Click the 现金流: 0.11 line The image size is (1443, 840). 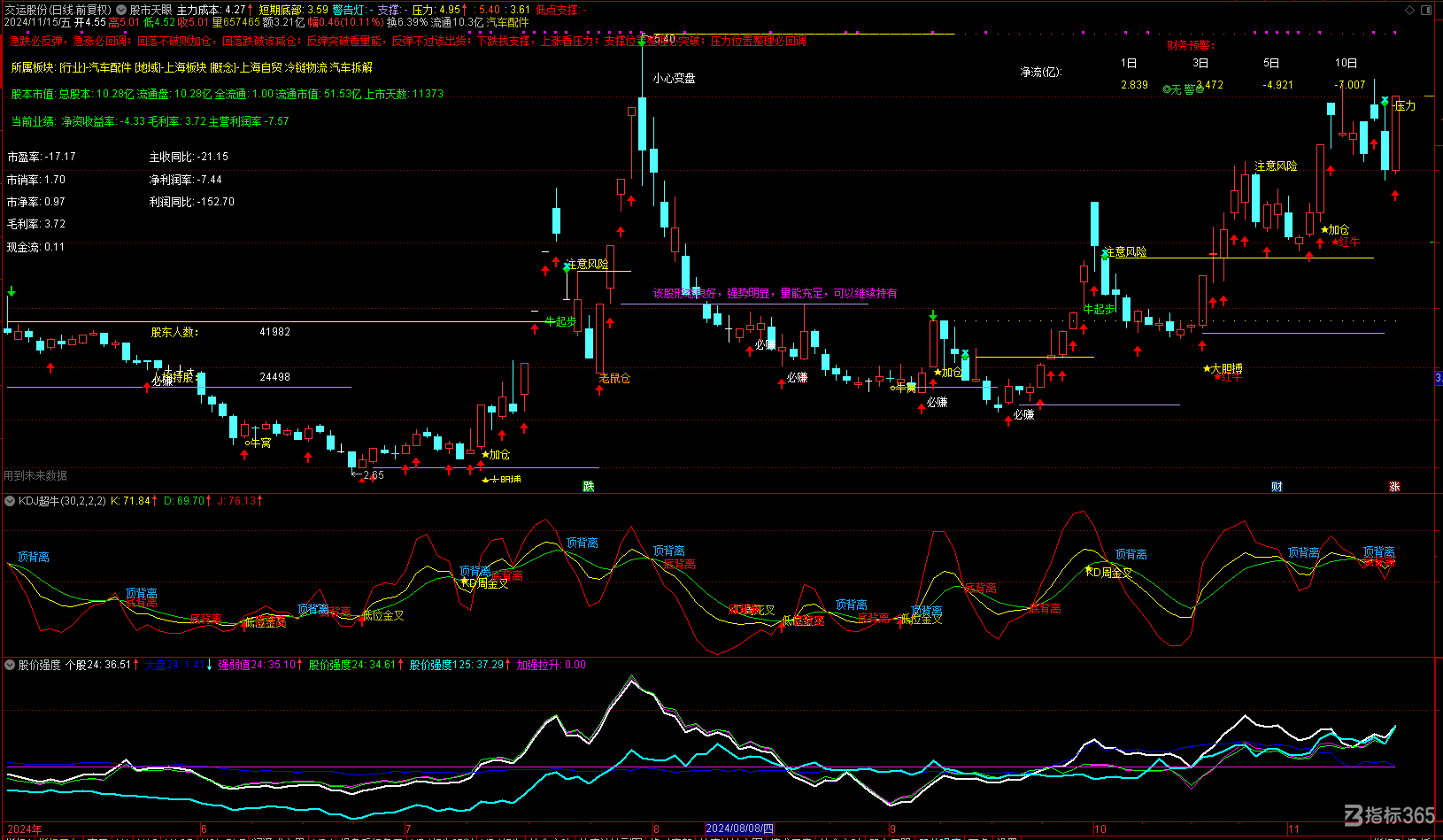tap(36, 247)
